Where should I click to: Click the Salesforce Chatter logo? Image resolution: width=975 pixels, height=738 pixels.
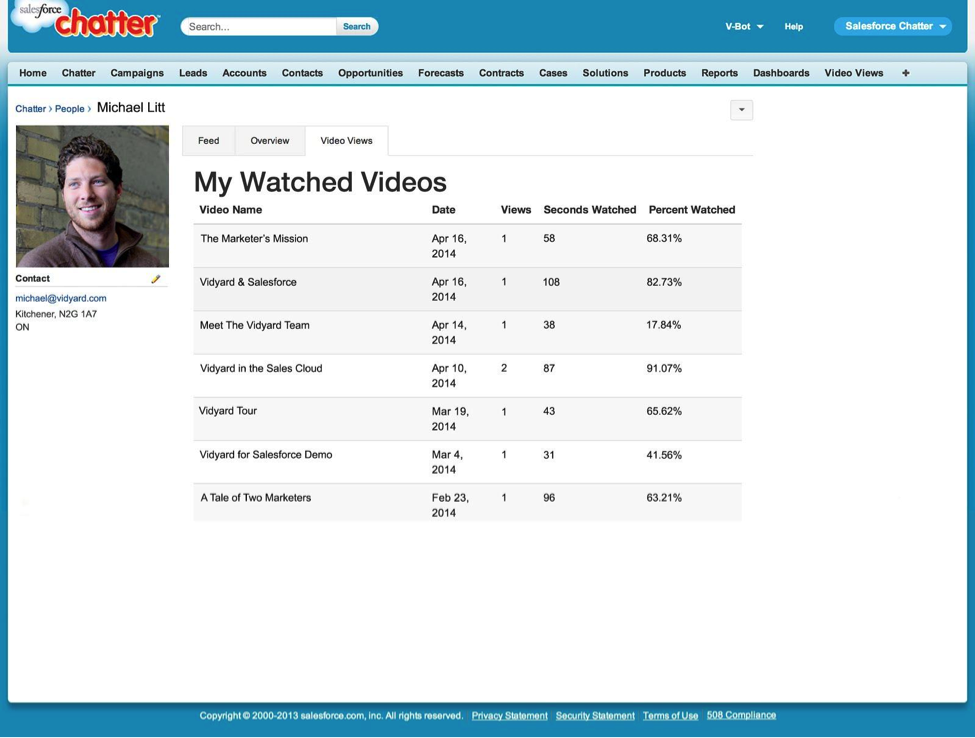(x=88, y=22)
